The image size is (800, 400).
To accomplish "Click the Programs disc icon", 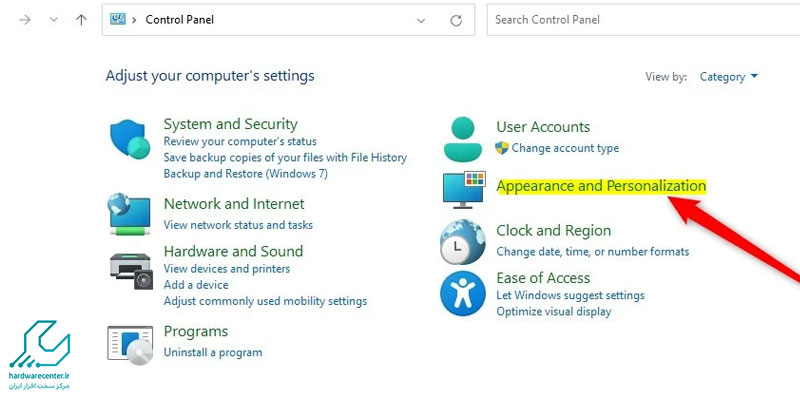I will pyautogui.click(x=130, y=343).
